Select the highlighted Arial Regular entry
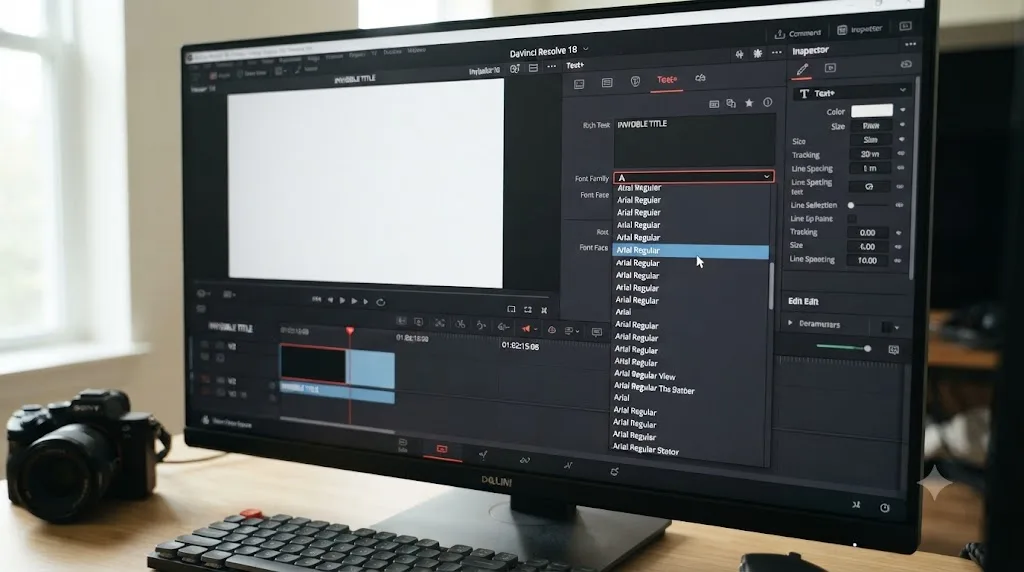Viewport: 1024px width, 572px height. point(690,251)
